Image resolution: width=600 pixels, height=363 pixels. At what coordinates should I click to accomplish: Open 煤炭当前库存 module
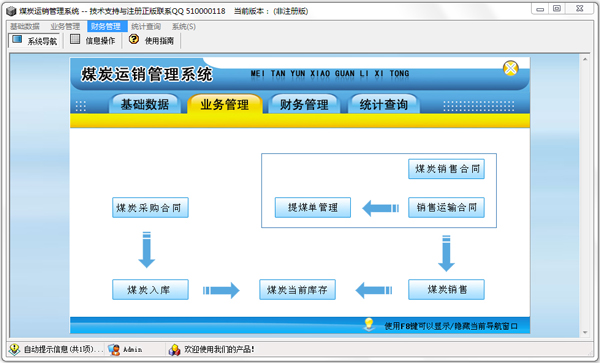tap(297, 290)
